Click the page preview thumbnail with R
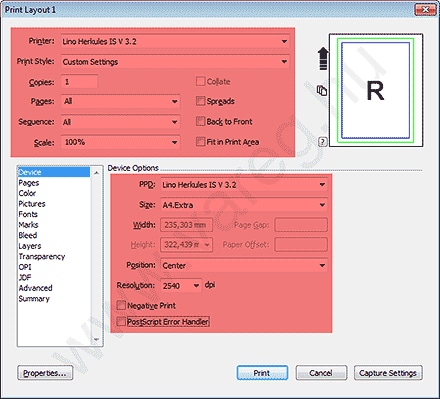This screenshot has width=440, height=399. point(376,90)
